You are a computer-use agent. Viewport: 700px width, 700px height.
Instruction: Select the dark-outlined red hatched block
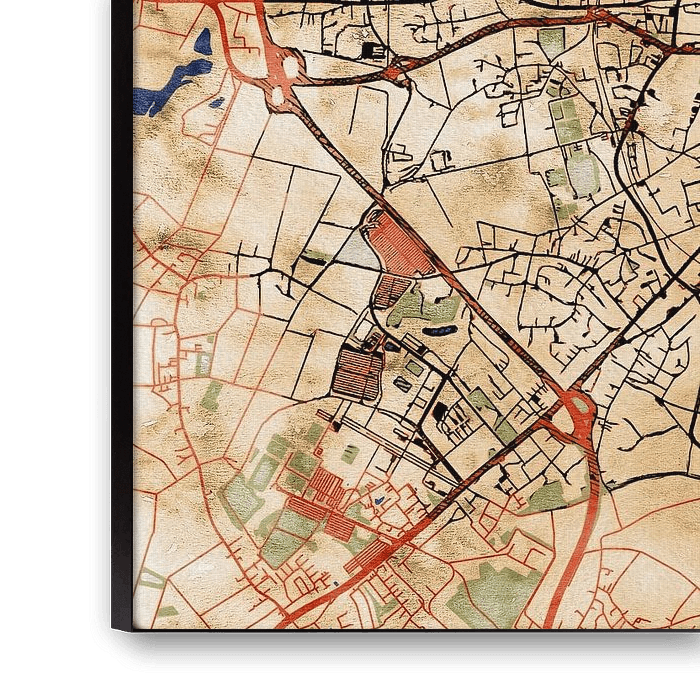[x=357, y=372]
